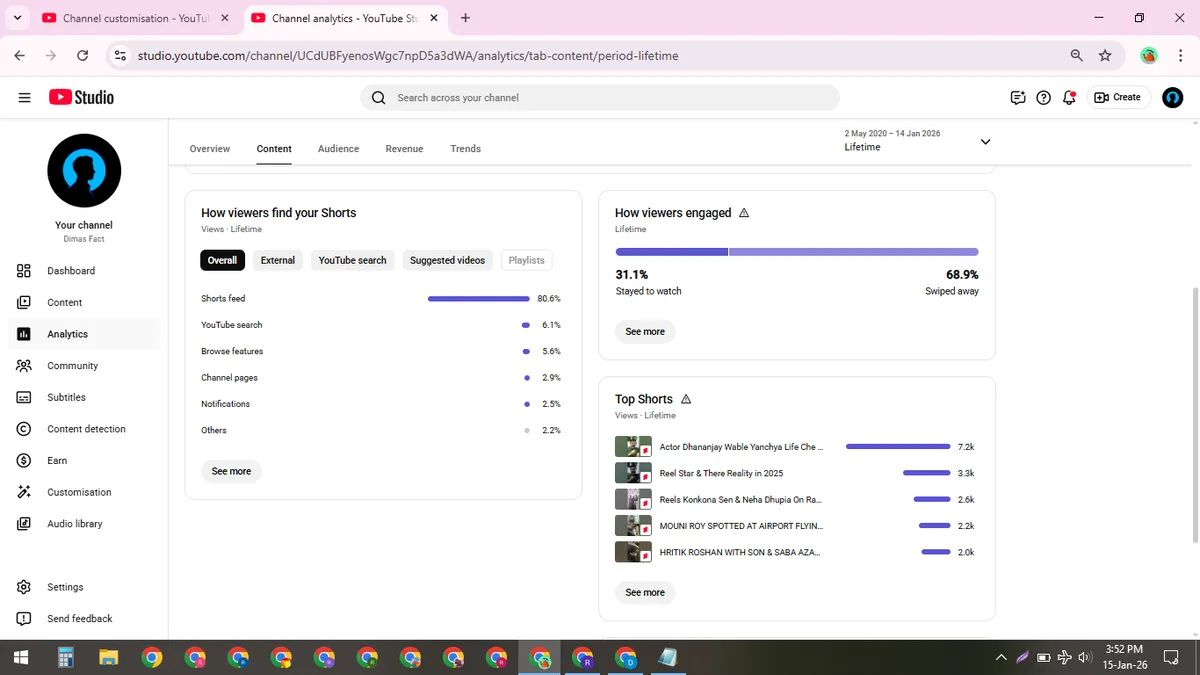The width and height of the screenshot is (1200, 675).
Task: Select the Playlists filter chip
Action: (x=526, y=260)
